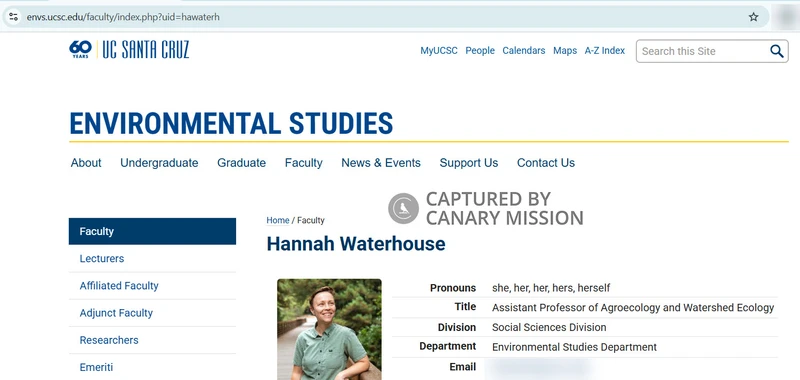This screenshot has height=380, width=800.
Task: Select Lecturers in the sidebar
Action: (x=152, y=259)
